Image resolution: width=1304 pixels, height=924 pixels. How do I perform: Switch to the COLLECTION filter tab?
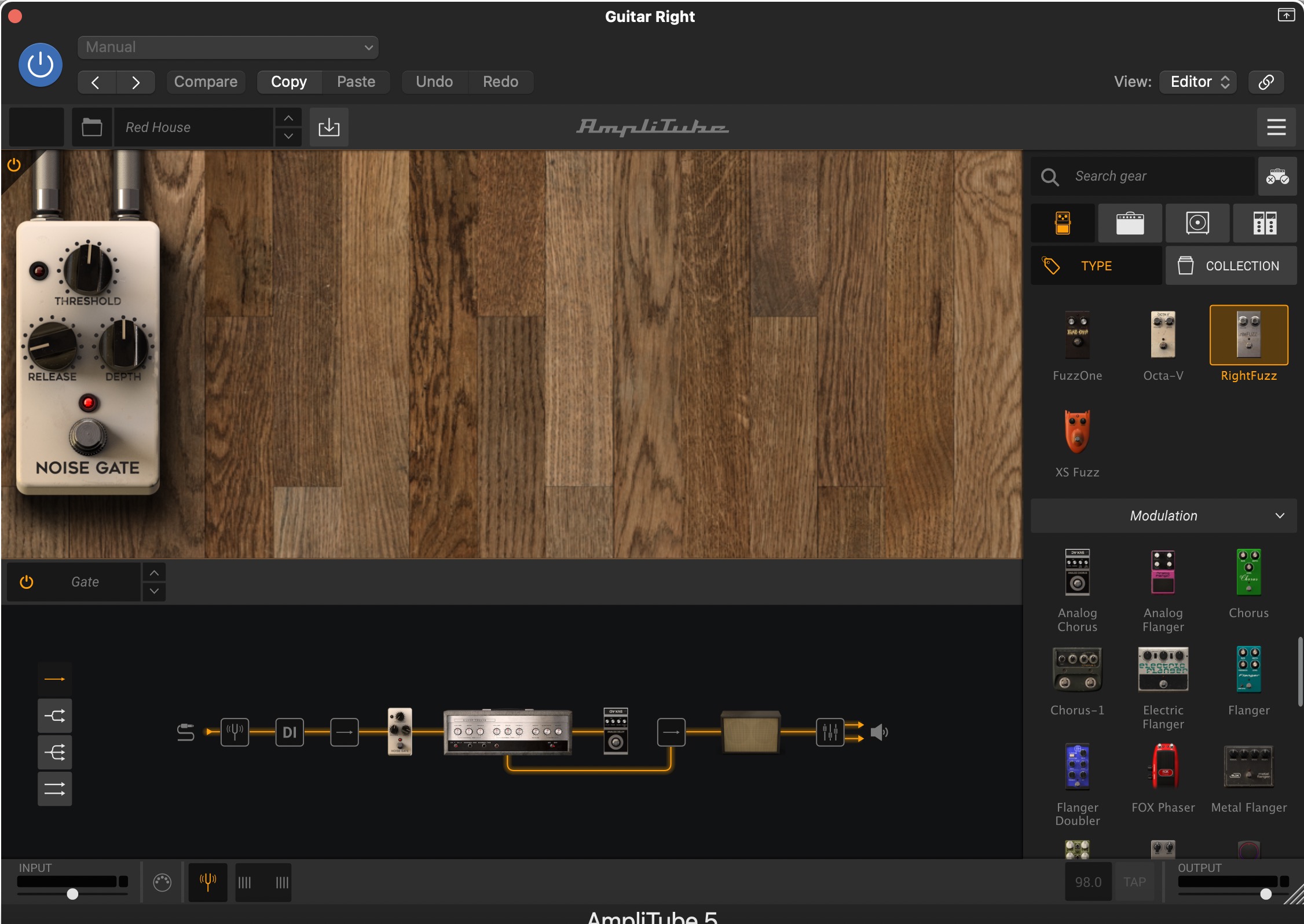1231,266
